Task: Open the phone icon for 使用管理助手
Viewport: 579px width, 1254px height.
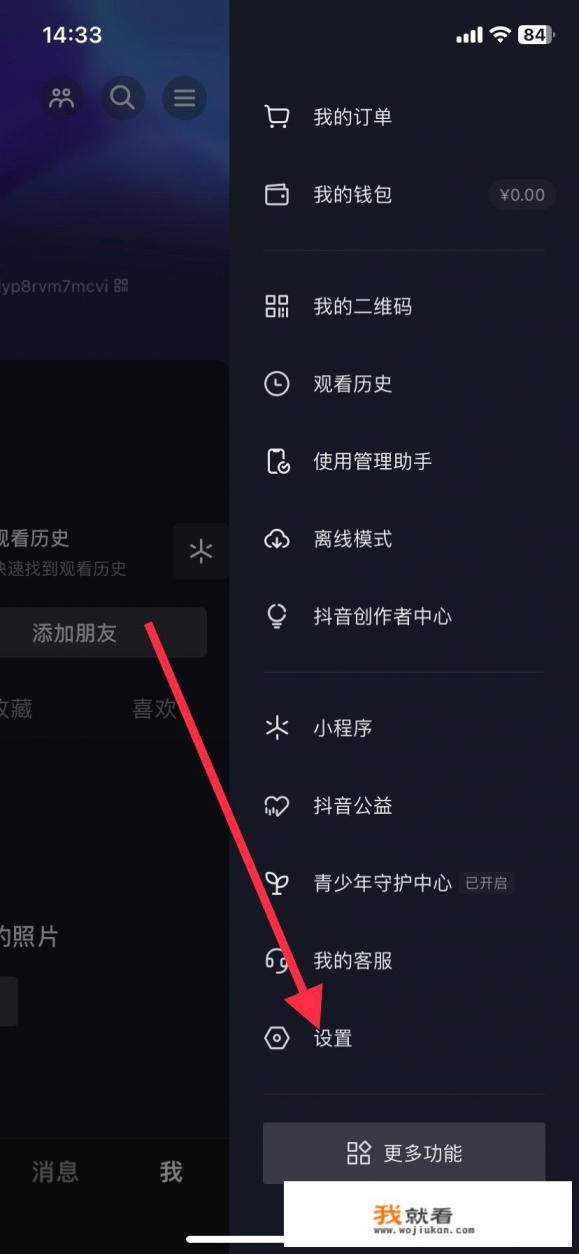Action: pyautogui.click(x=277, y=461)
